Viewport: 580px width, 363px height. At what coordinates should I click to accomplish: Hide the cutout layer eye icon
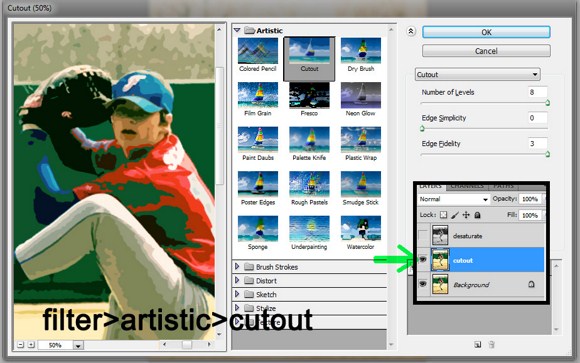pos(423,260)
